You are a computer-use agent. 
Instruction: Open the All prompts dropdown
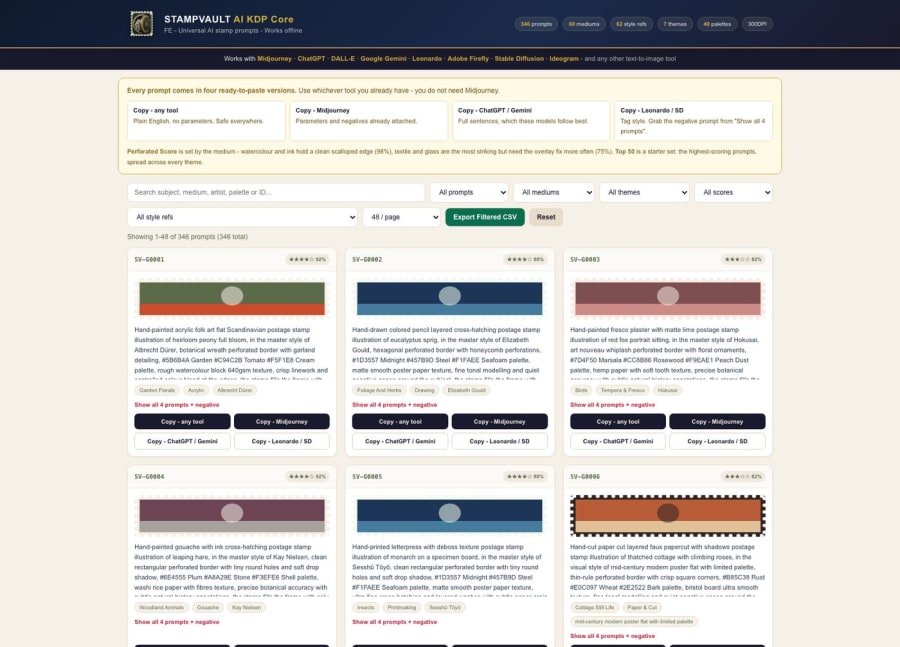pos(470,192)
